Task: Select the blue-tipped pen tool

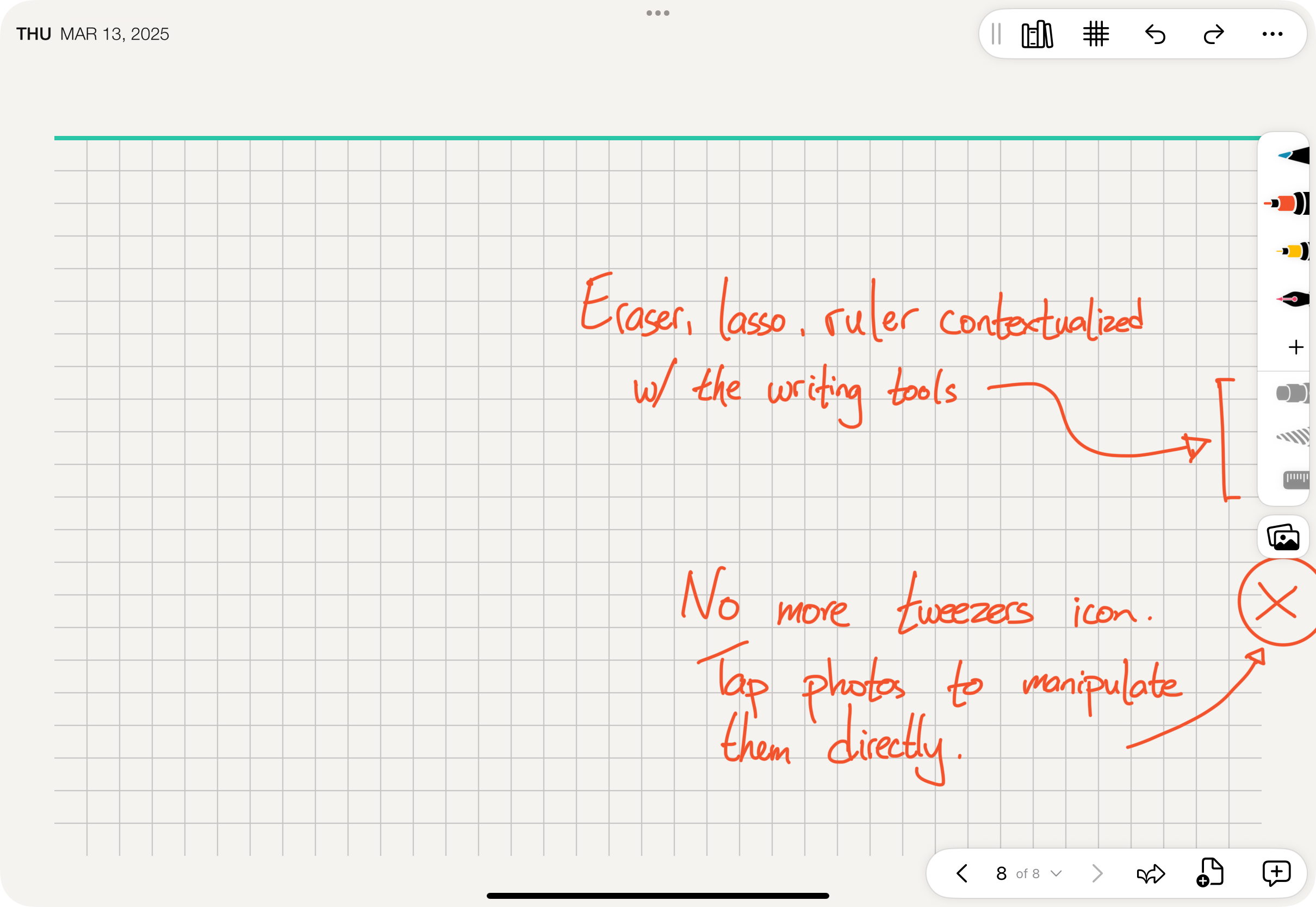Action: [1294, 155]
